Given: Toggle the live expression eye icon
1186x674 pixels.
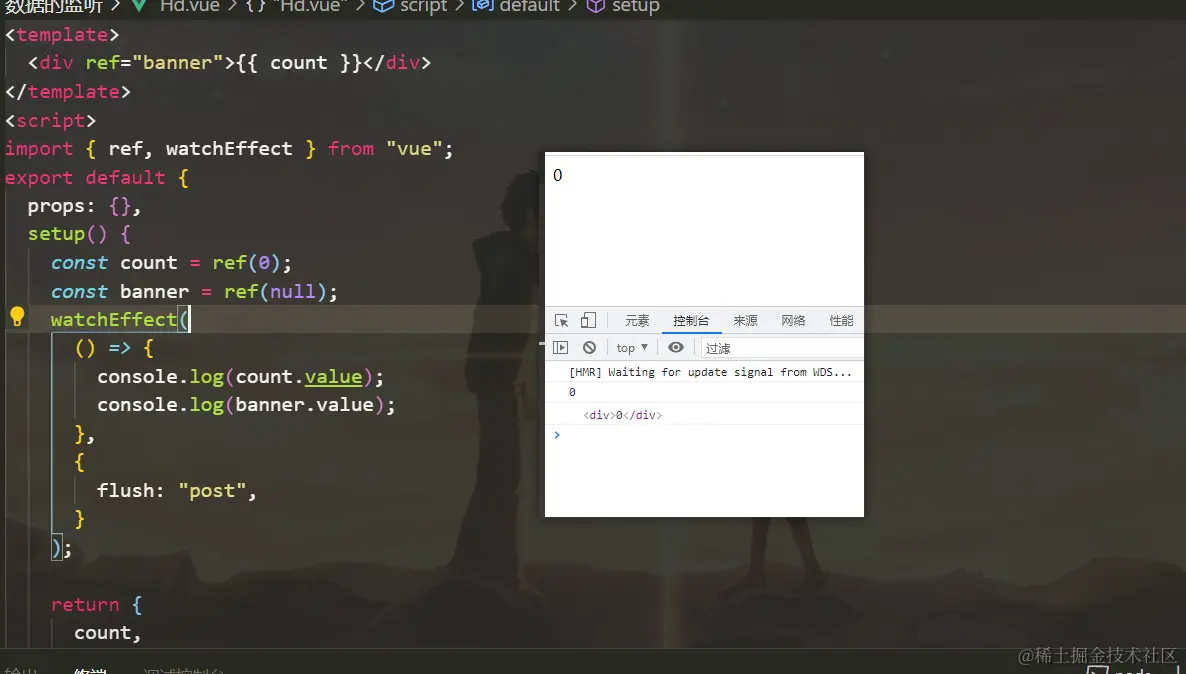Looking at the screenshot, I should [x=676, y=347].
